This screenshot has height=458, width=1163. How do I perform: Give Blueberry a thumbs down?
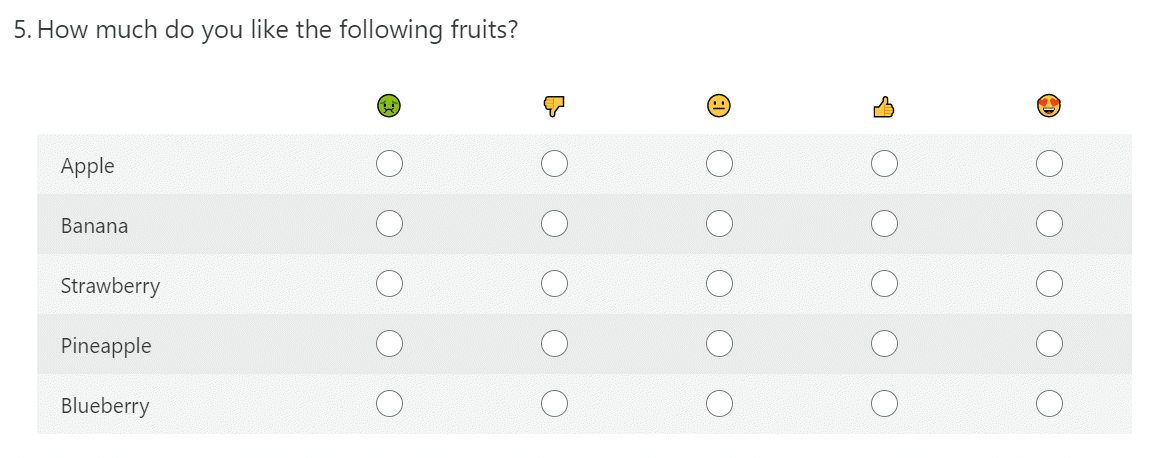(555, 404)
